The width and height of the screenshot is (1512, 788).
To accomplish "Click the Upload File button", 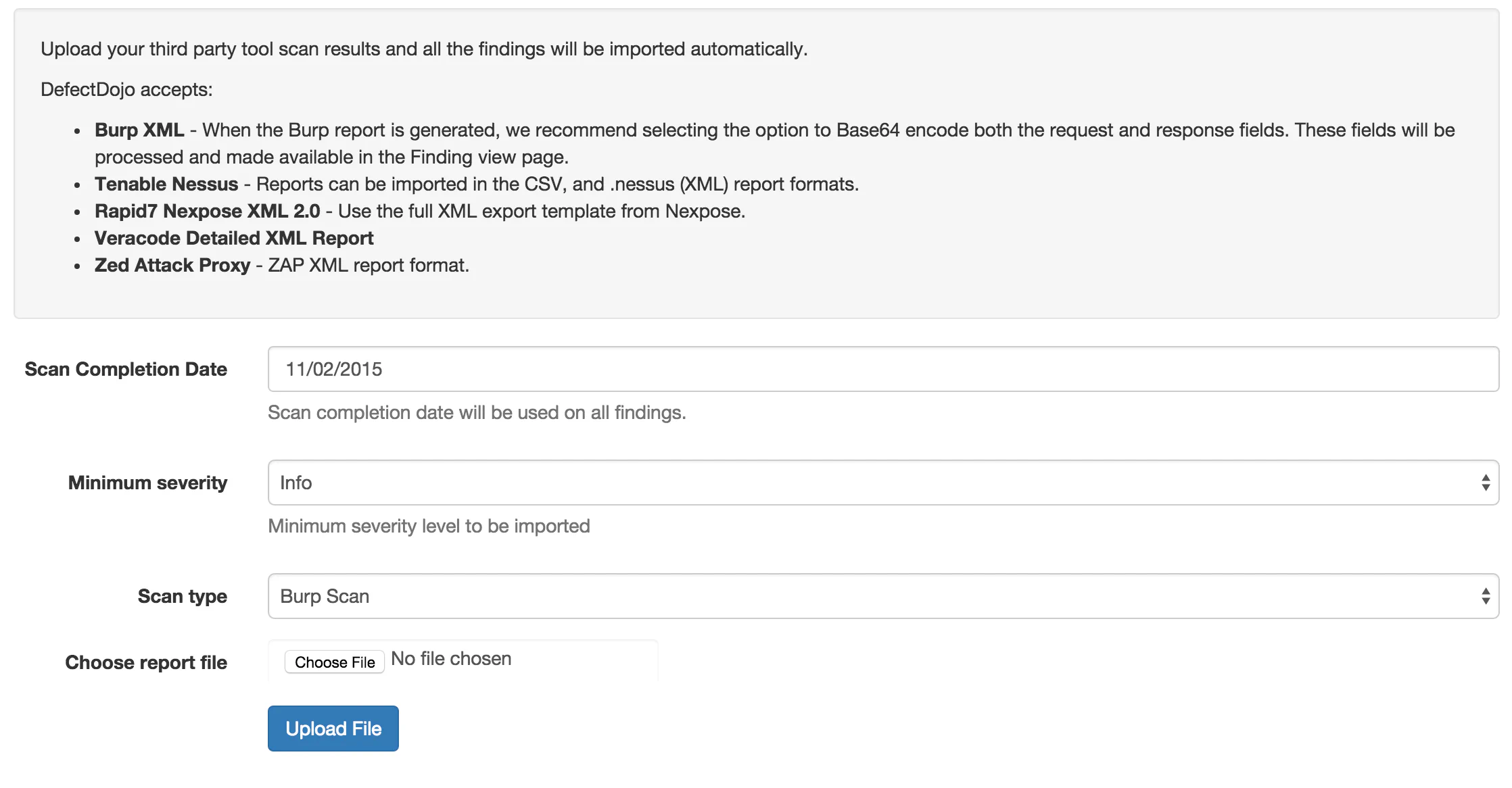I will point(333,728).
